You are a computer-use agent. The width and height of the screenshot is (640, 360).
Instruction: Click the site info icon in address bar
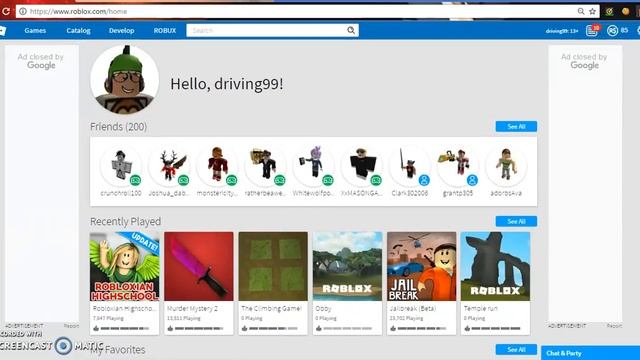coord(23,11)
